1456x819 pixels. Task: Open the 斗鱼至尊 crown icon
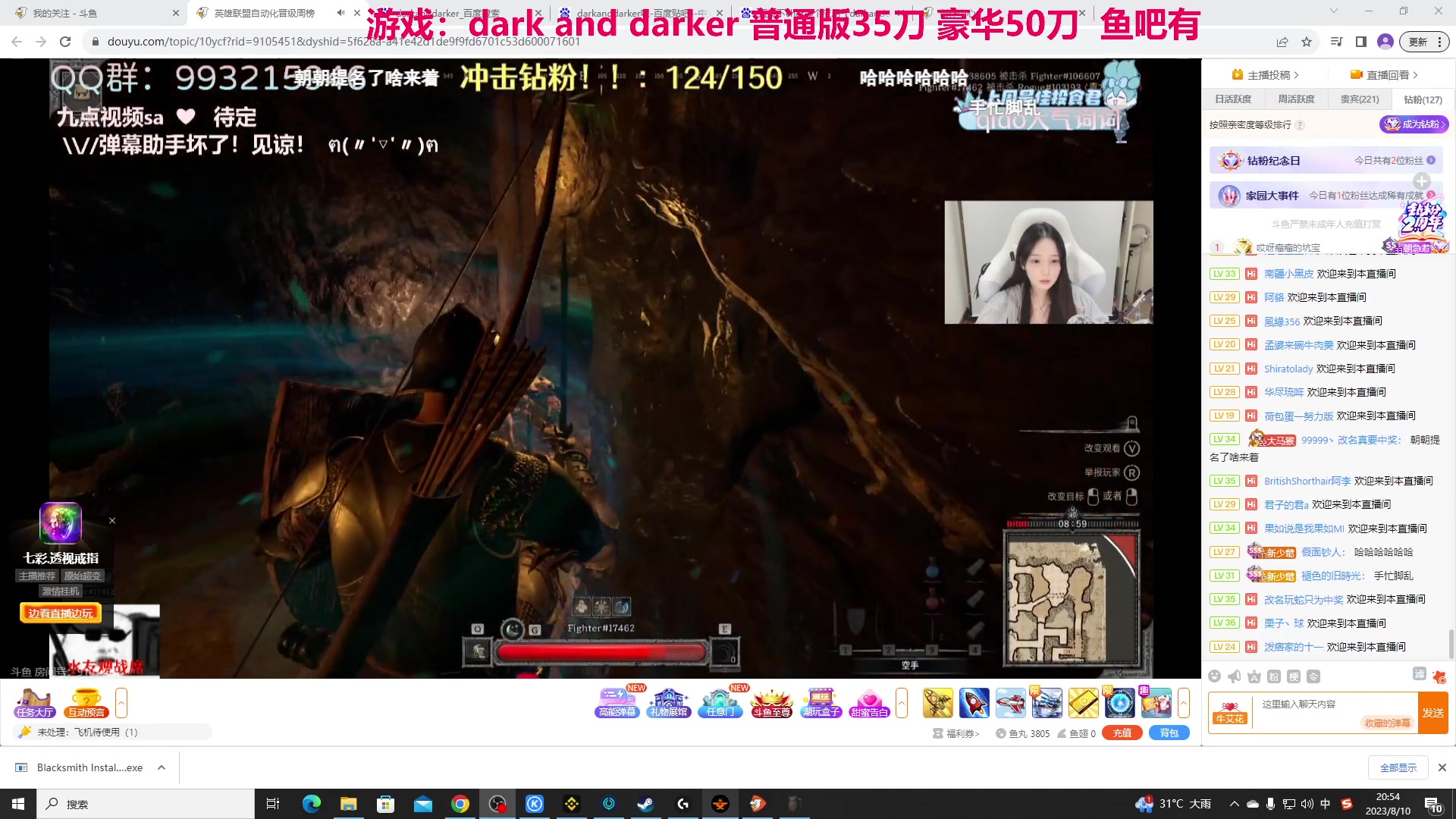point(771,702)
